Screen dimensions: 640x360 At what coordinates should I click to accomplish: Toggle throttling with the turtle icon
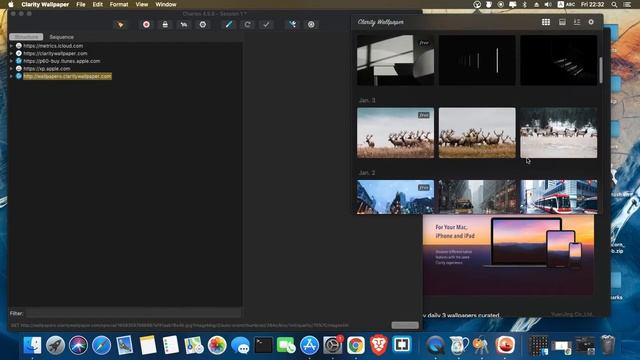[x=184, y=24]
